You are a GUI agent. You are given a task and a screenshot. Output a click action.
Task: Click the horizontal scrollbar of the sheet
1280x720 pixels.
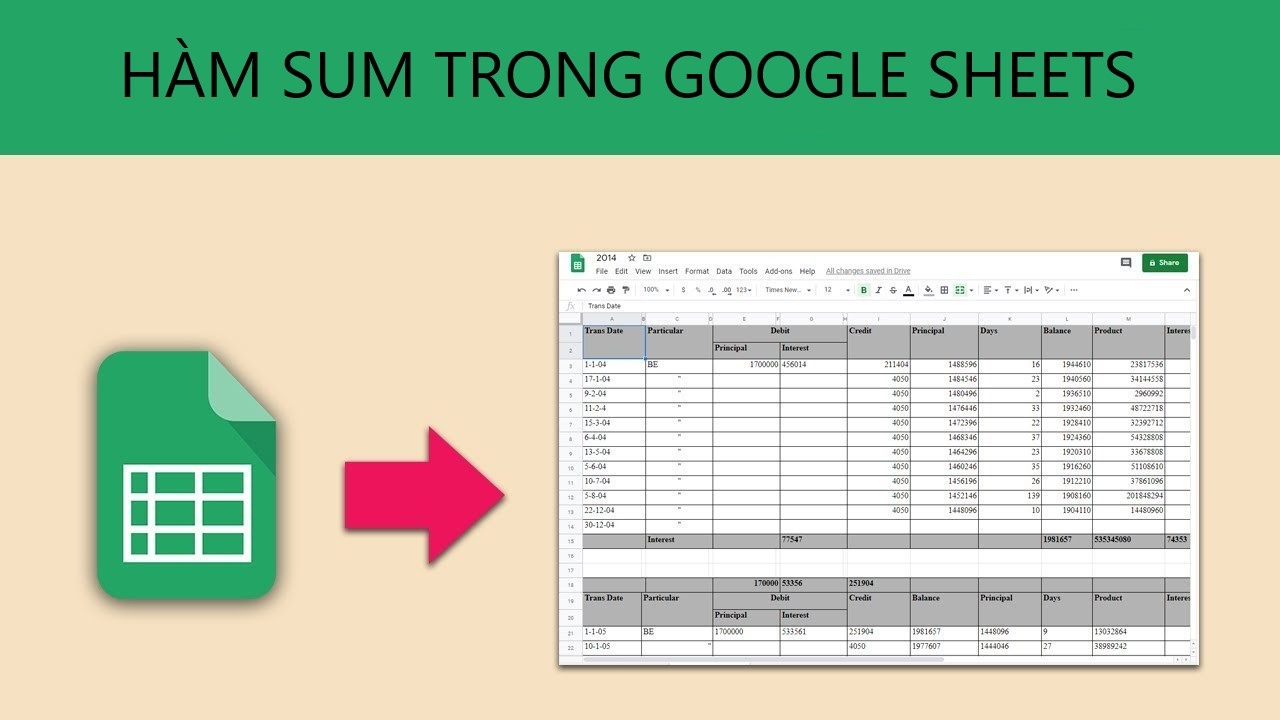pos(763,660)
